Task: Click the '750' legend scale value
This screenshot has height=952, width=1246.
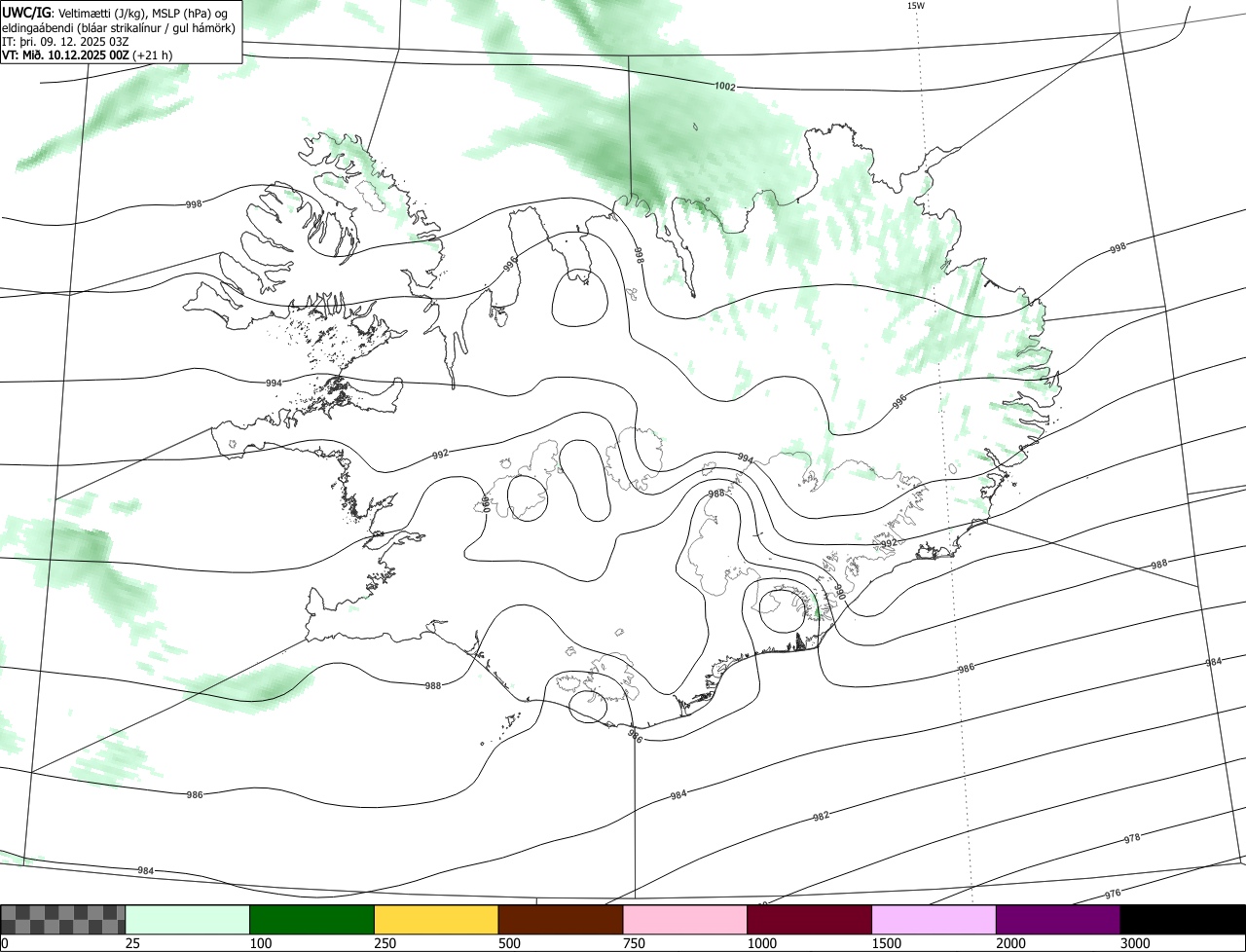Action: (635, 943)
